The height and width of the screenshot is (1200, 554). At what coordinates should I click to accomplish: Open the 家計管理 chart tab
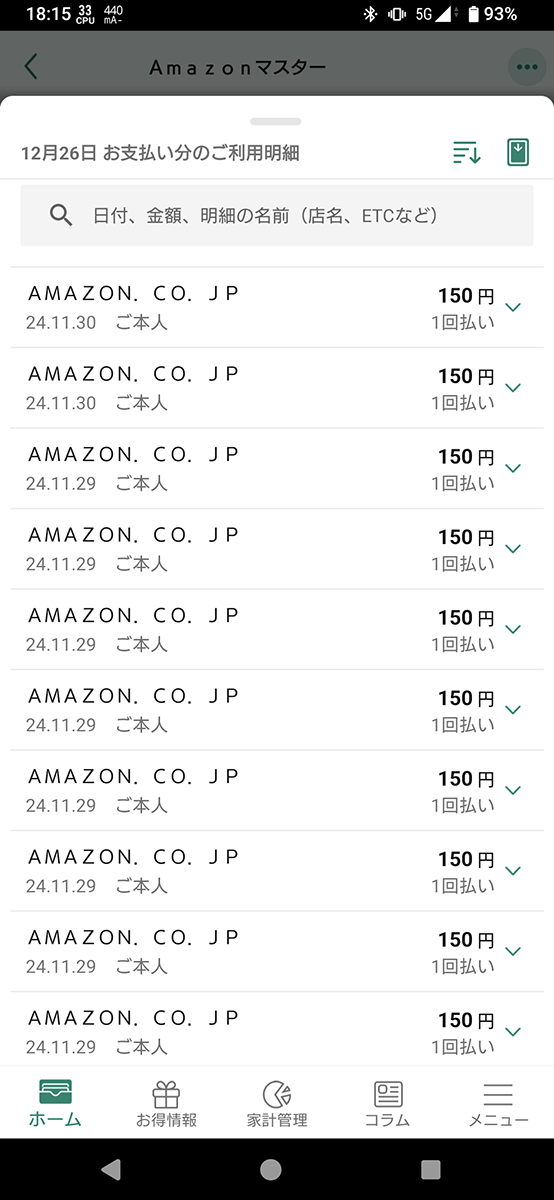(x=277, y=1103)
